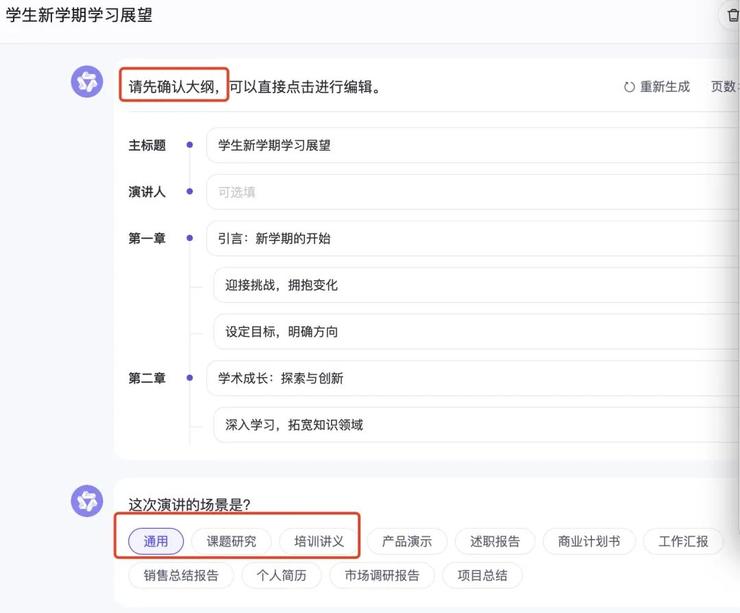Screen dimensions: 740x613
Task: Click the assistant avatar beside the scenario question
Action: (x=87, y=500)
